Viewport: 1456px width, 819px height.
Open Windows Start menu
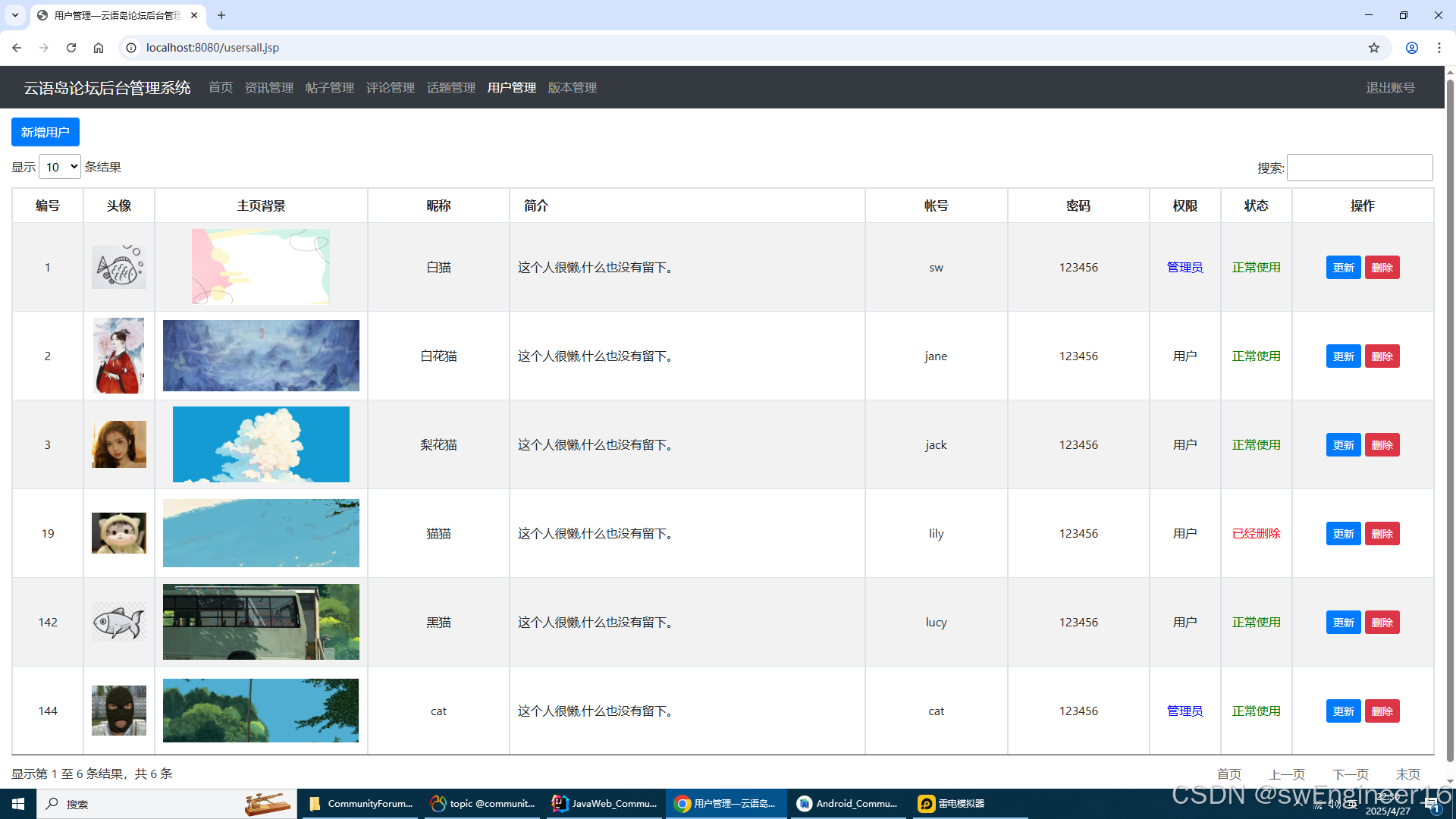[x=18, y=804]
